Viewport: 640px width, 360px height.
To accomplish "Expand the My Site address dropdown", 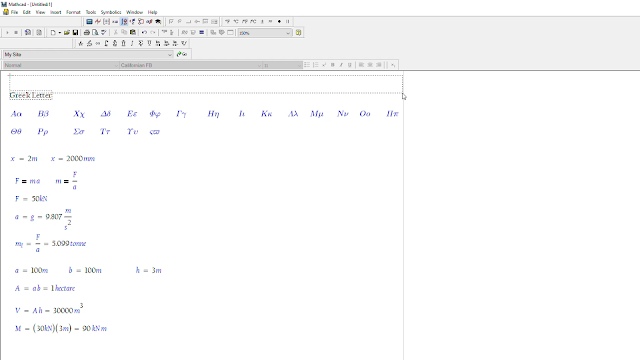I will [170, 54].
